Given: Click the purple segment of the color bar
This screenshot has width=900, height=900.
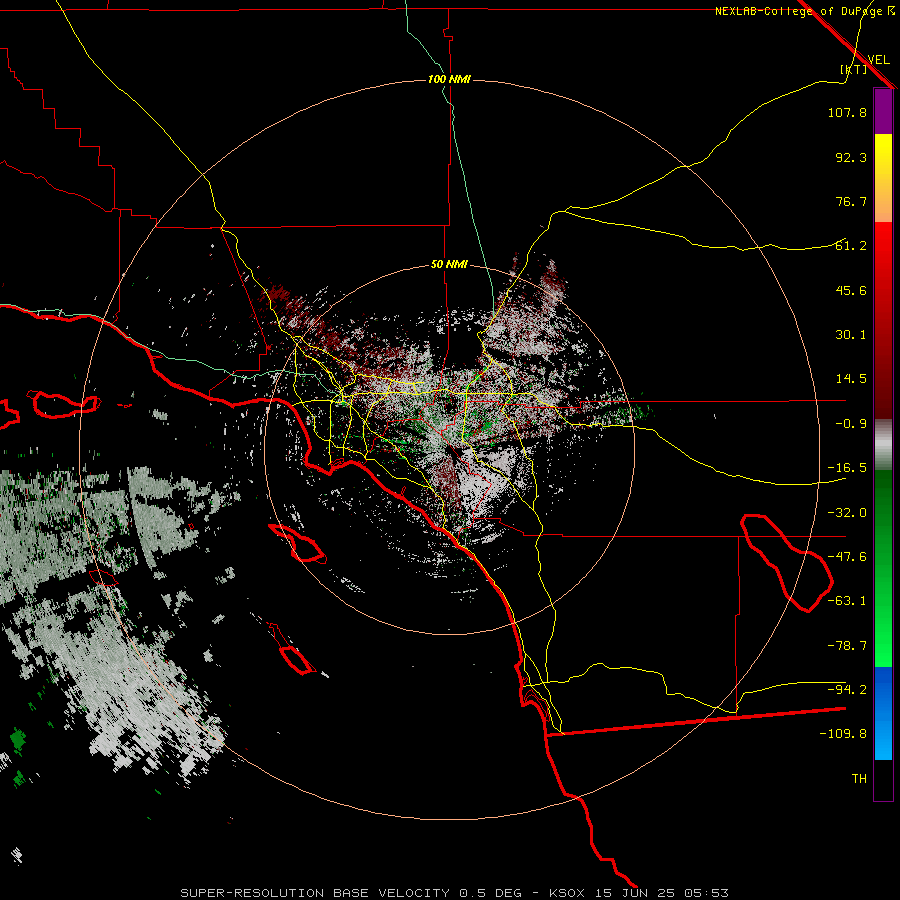Looking at the screenshot, I should (883, 111).
